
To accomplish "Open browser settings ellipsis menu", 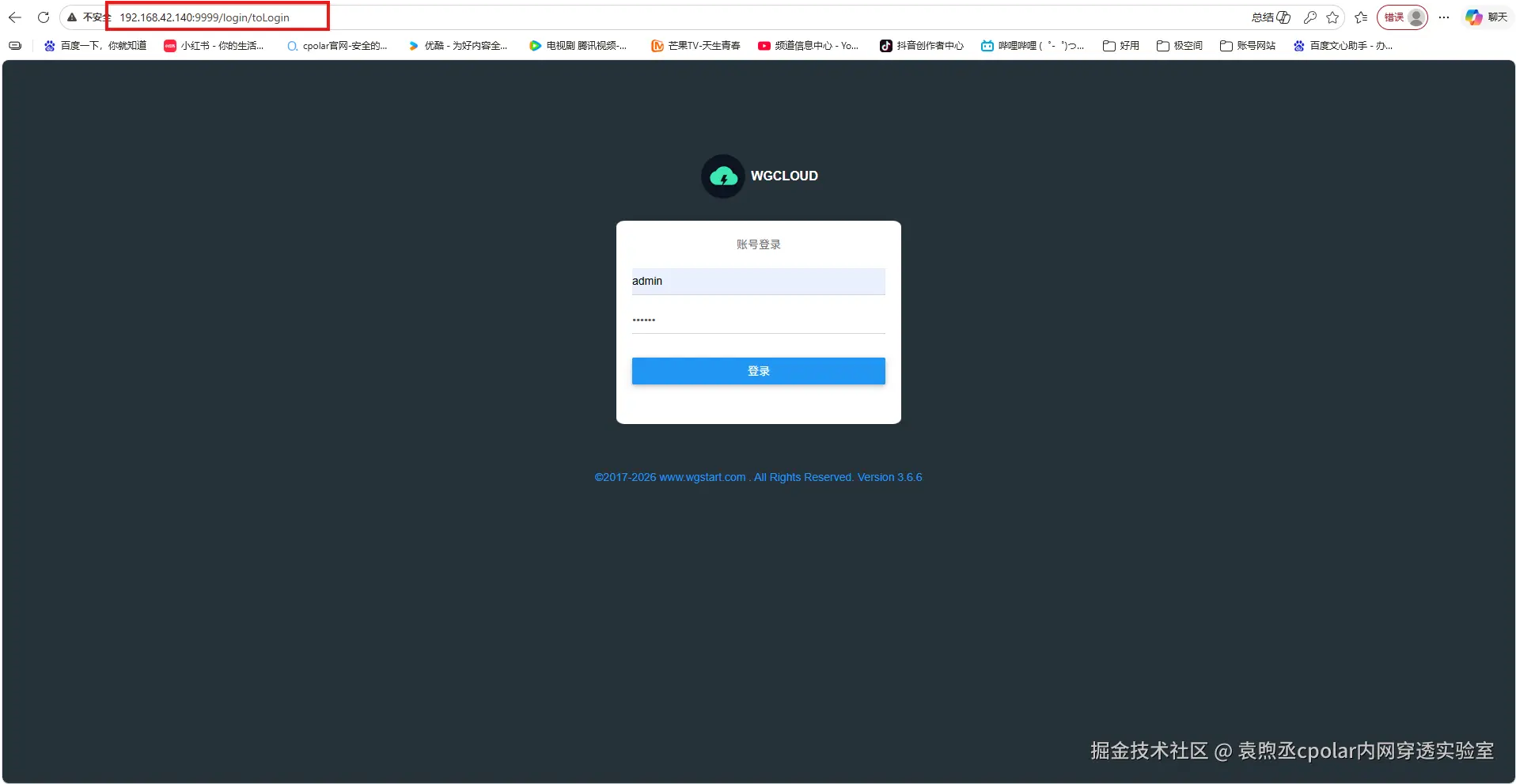I will pos(1444,17).
